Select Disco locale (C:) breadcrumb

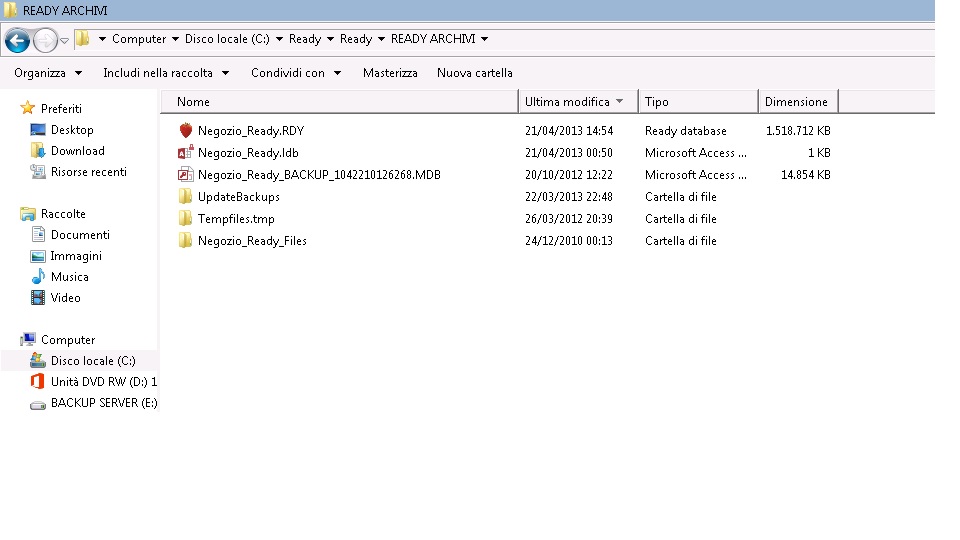[227, 39]
